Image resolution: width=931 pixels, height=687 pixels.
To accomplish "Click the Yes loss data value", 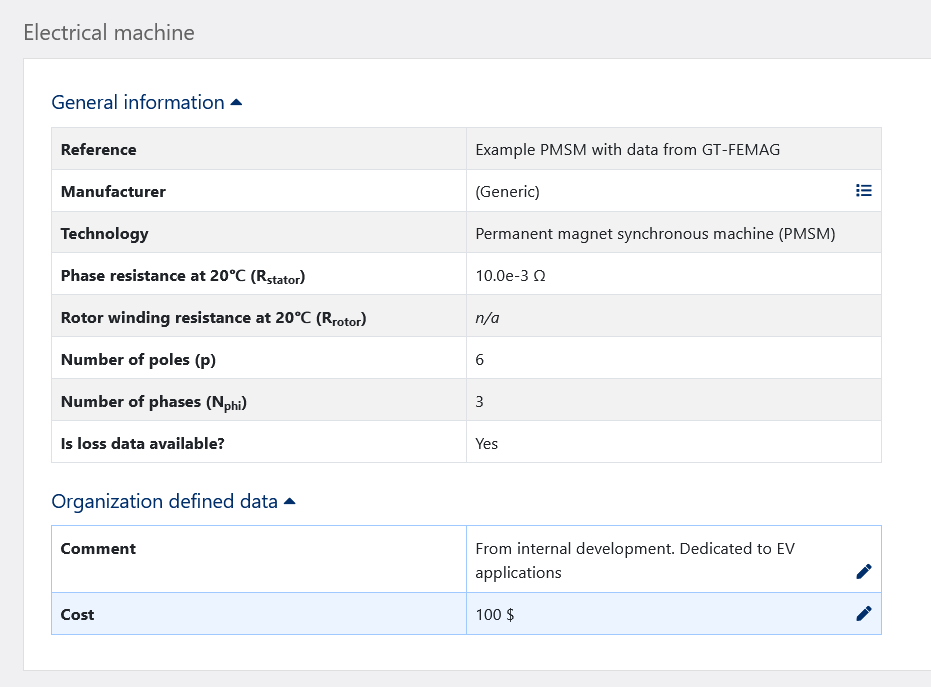I will 486,443.
